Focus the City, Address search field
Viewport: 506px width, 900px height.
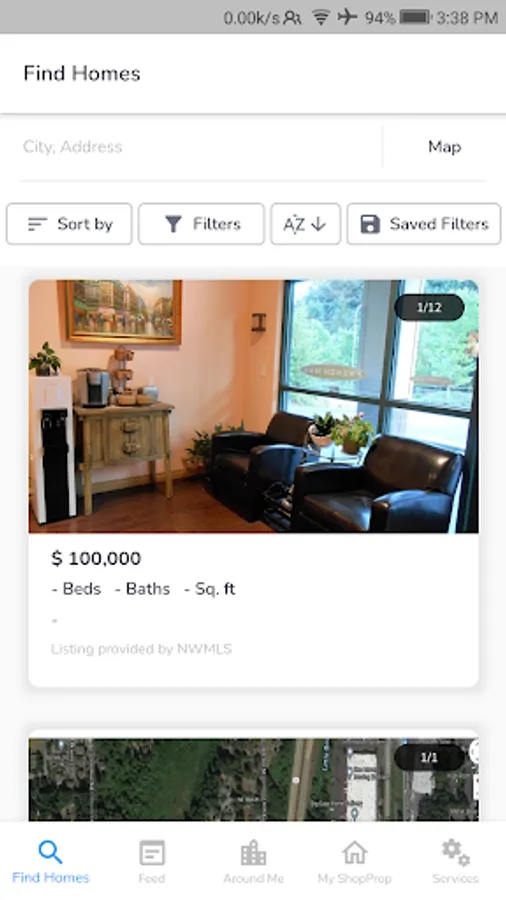pos(201,147)
